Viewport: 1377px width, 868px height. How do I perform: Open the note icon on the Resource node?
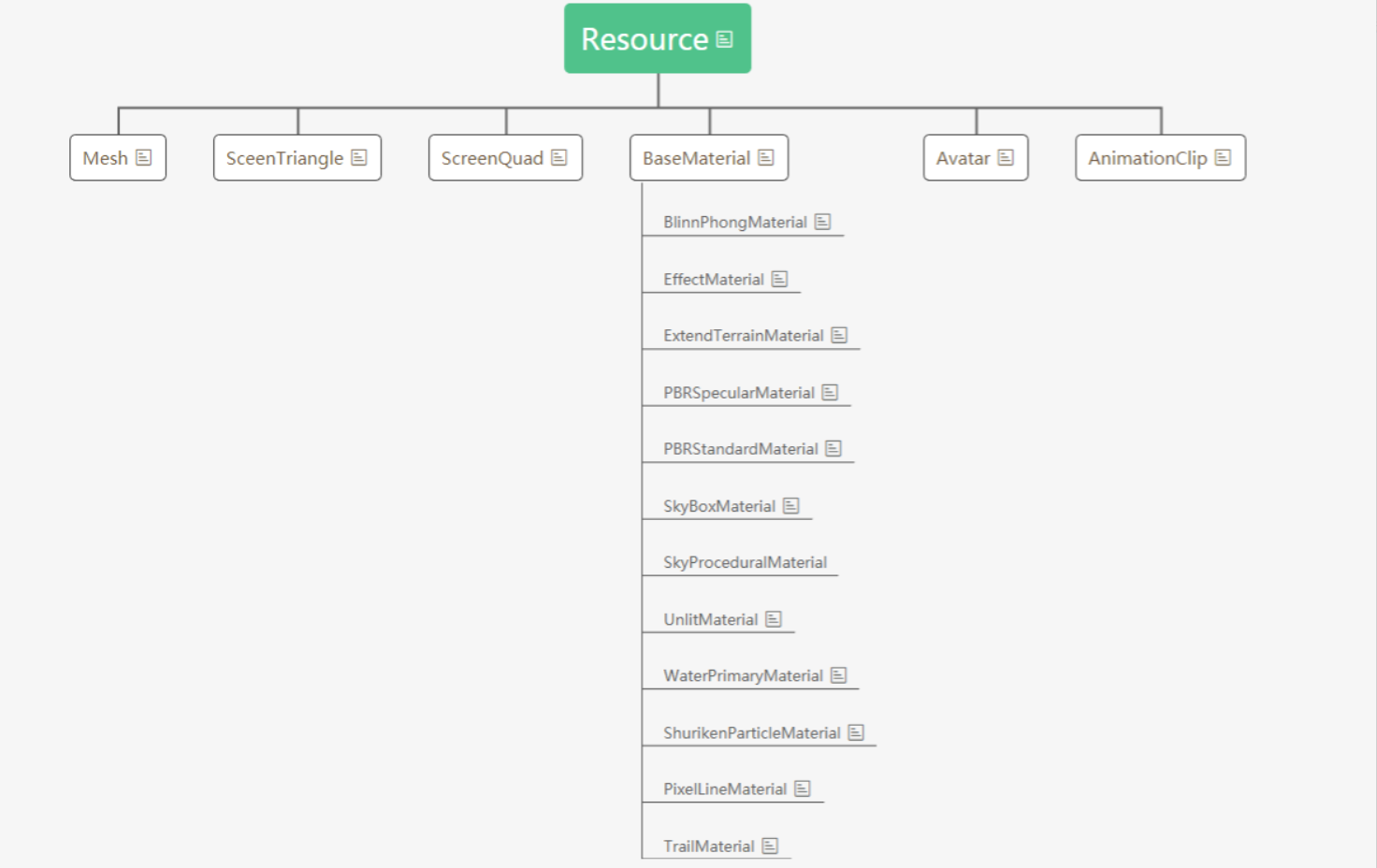(x=724, y=39)
